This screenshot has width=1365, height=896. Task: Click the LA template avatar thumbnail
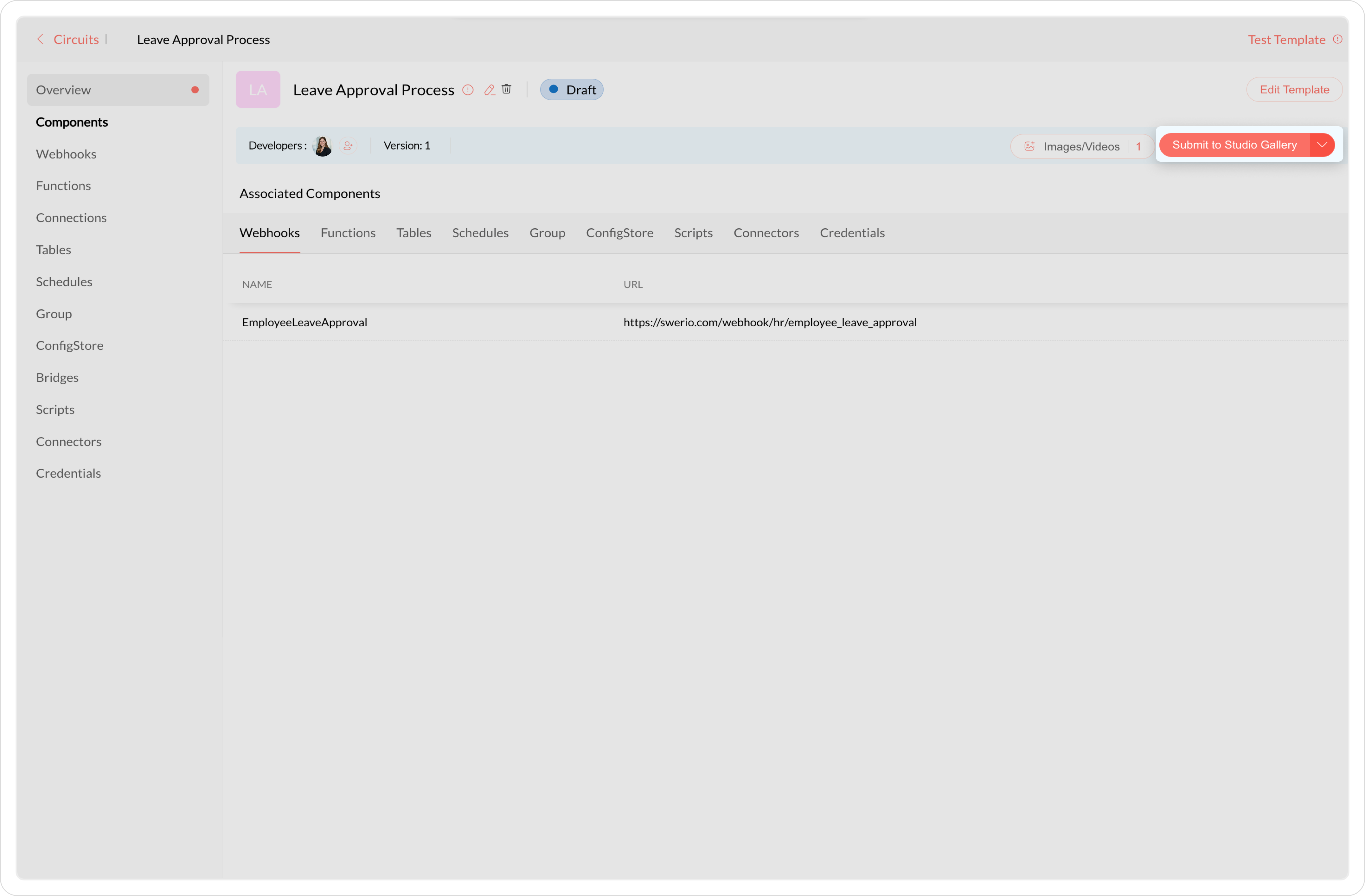[x=257, y=89]
